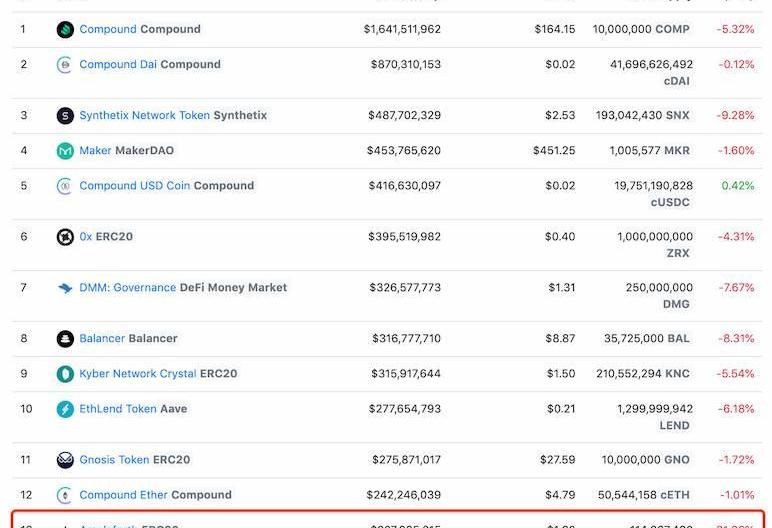Screen dimensions: 772x528
Task: Click the Compound Ether logo icon
Action: (x=65, y=495)
